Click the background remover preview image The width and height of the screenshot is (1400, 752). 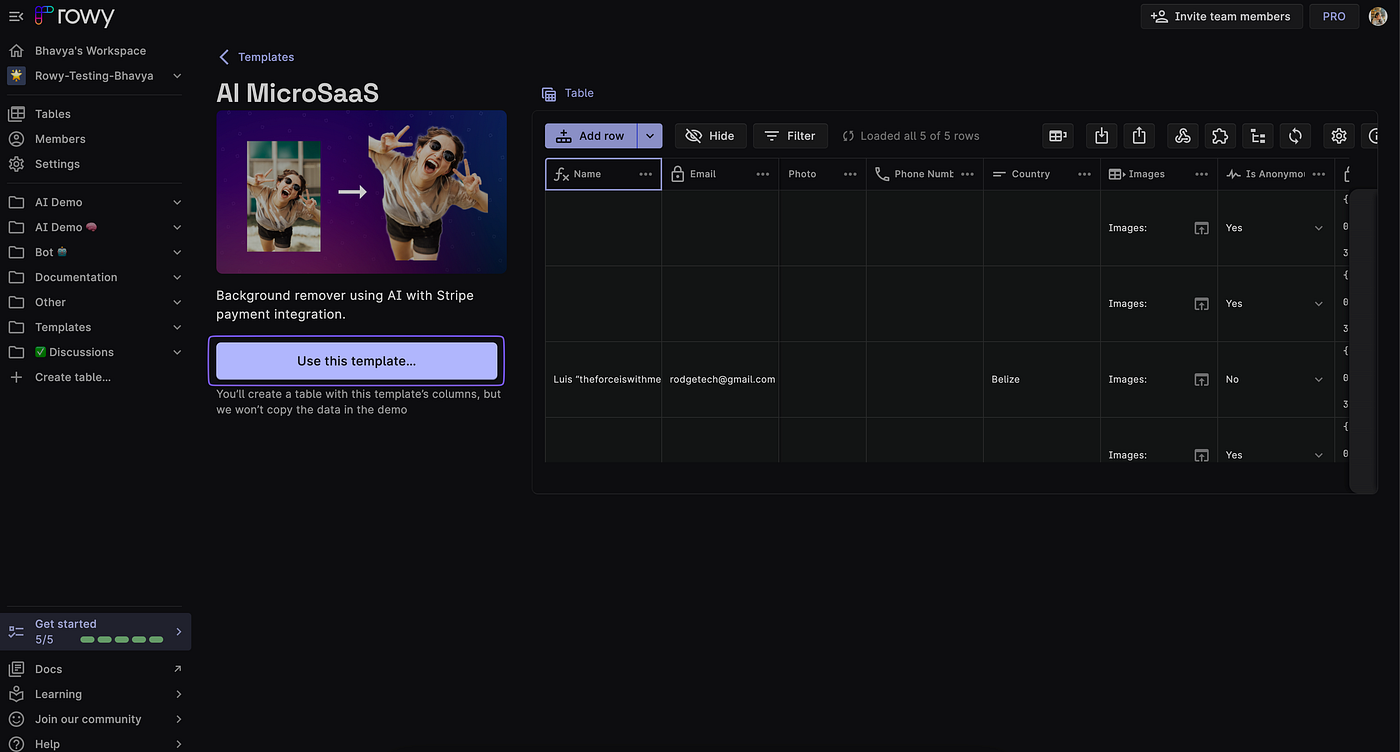point(361,192)
